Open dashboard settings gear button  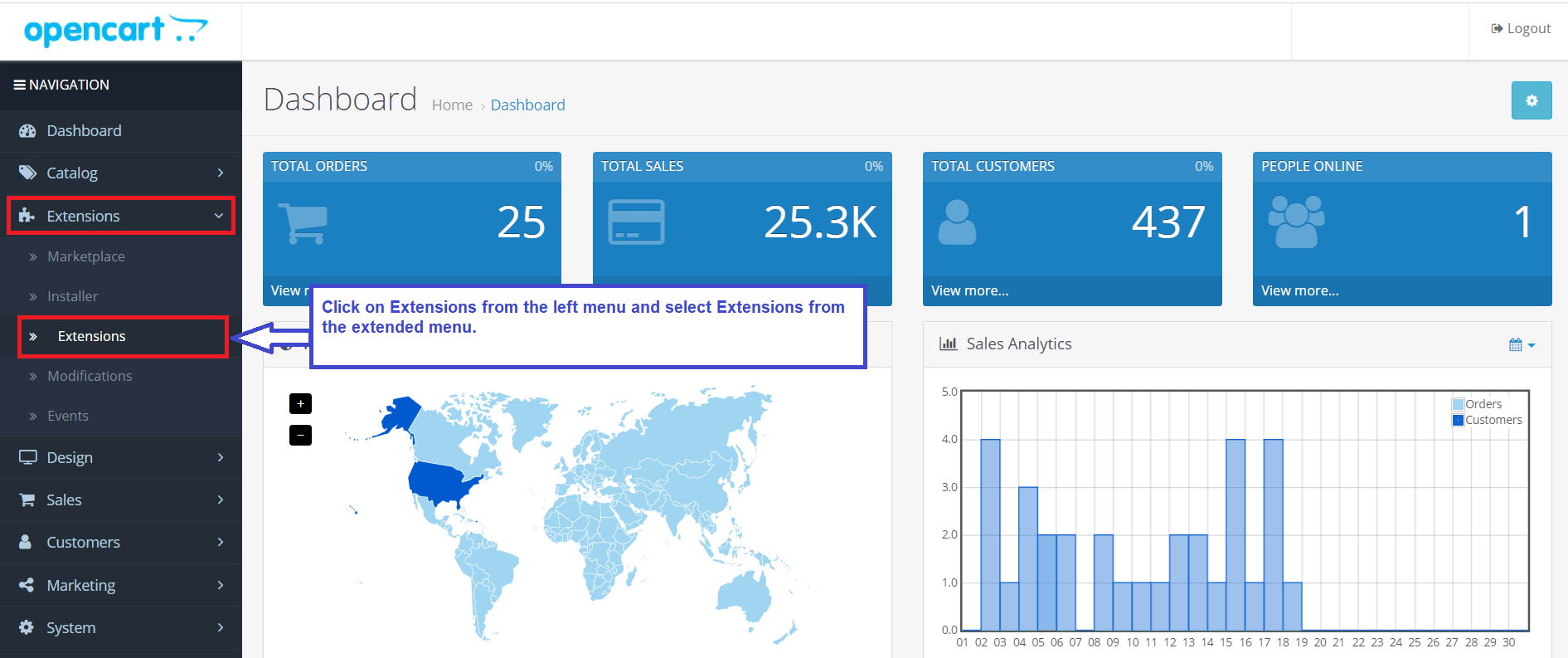pos(1532,100)
